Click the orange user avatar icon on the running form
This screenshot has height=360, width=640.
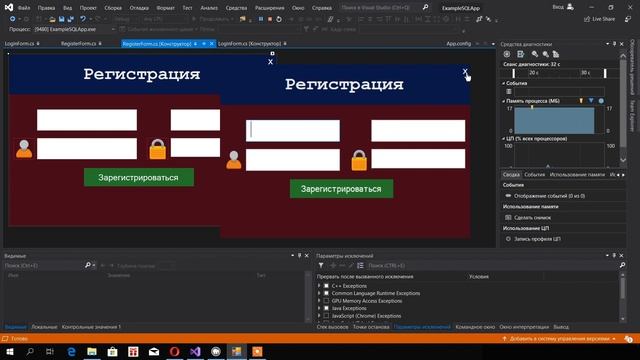(234, 160)
